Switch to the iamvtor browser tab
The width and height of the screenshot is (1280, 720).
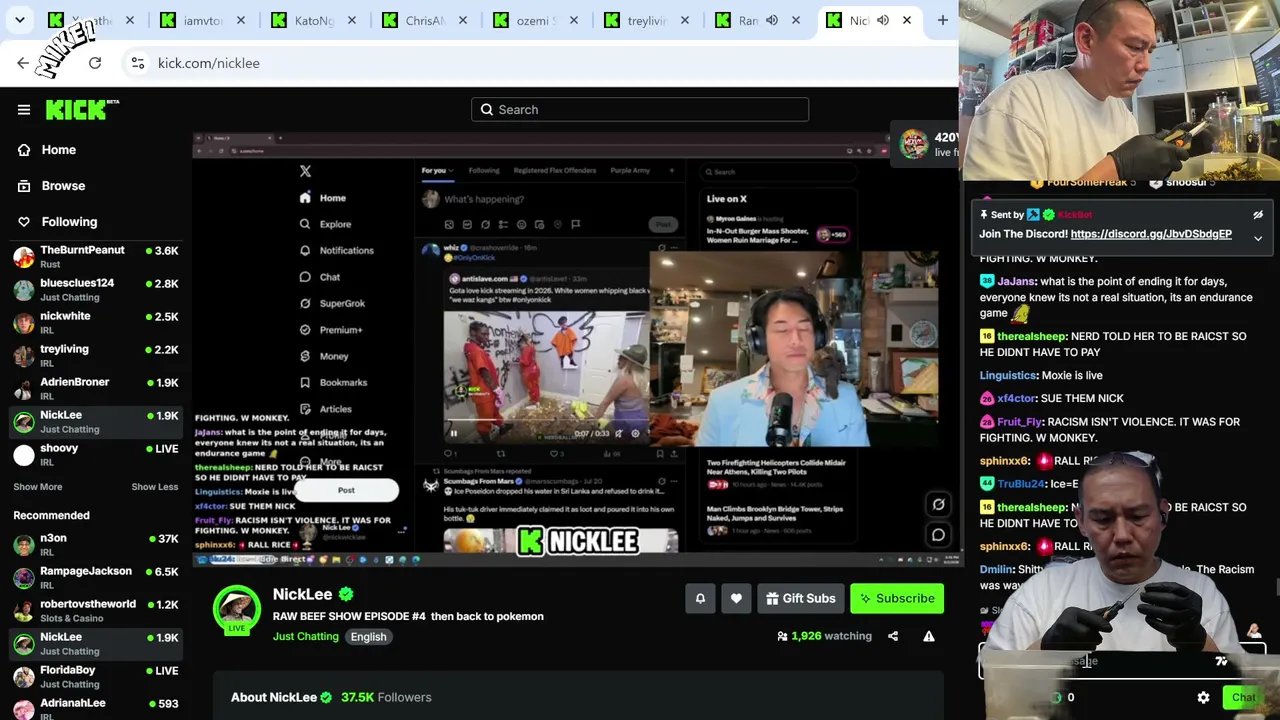click(x=203, y=20)
